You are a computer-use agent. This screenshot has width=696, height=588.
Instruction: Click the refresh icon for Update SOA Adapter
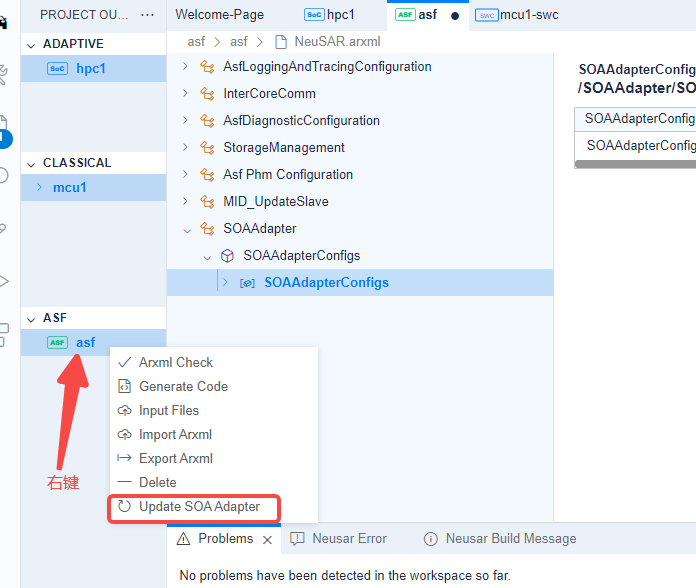[x=125, y=507]
